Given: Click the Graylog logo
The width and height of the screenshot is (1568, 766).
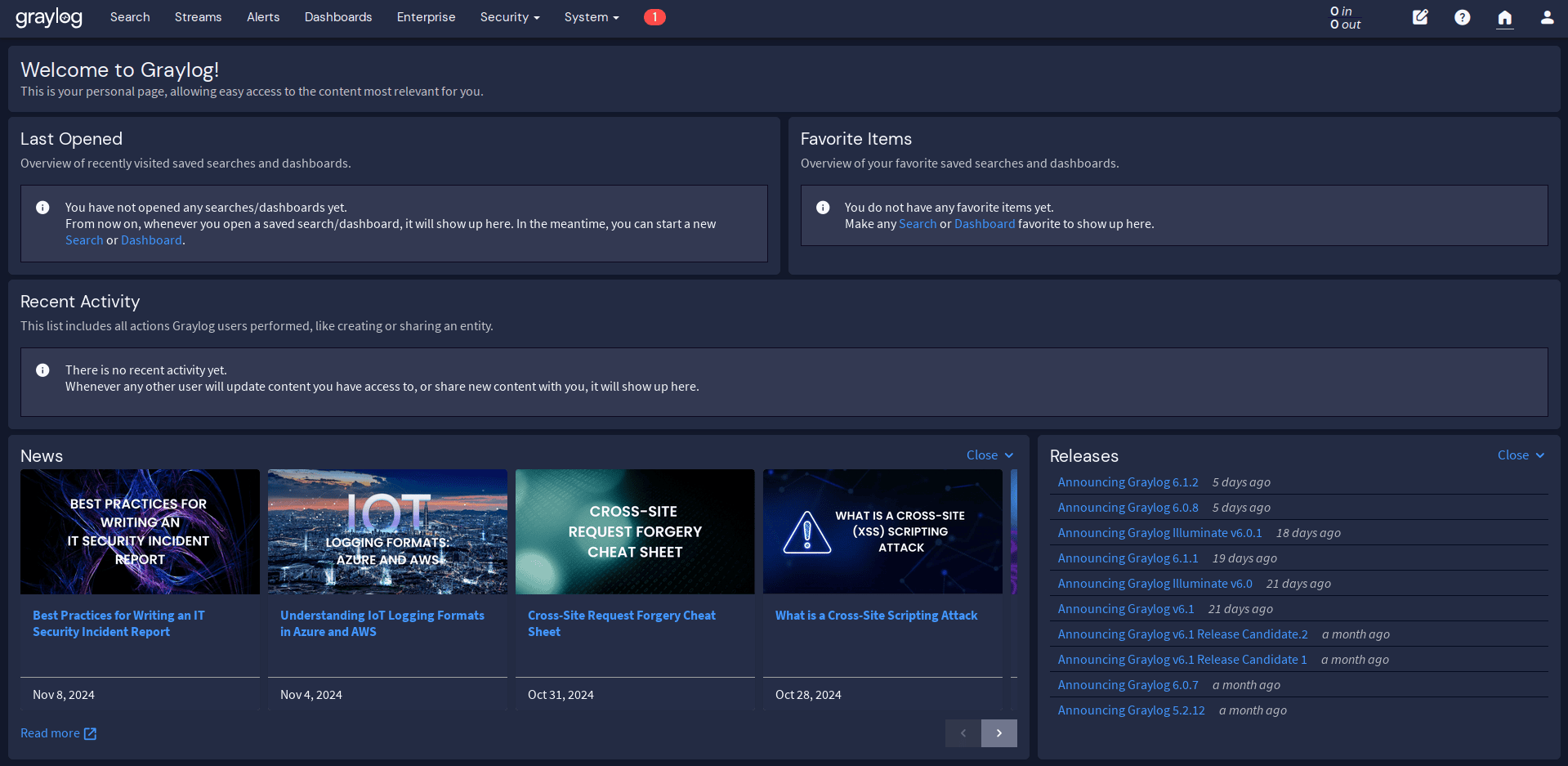Looking at the screenshot, I should coord(49,17).
